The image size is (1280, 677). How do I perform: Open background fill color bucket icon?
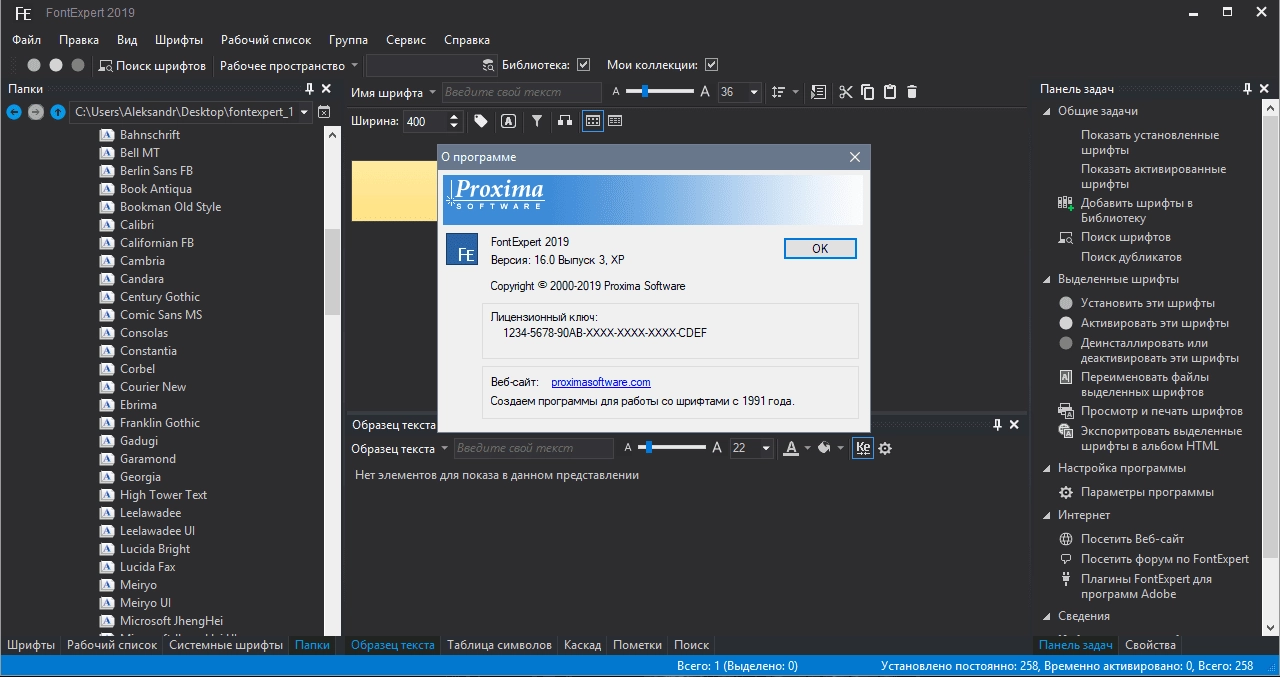[824, 448]
